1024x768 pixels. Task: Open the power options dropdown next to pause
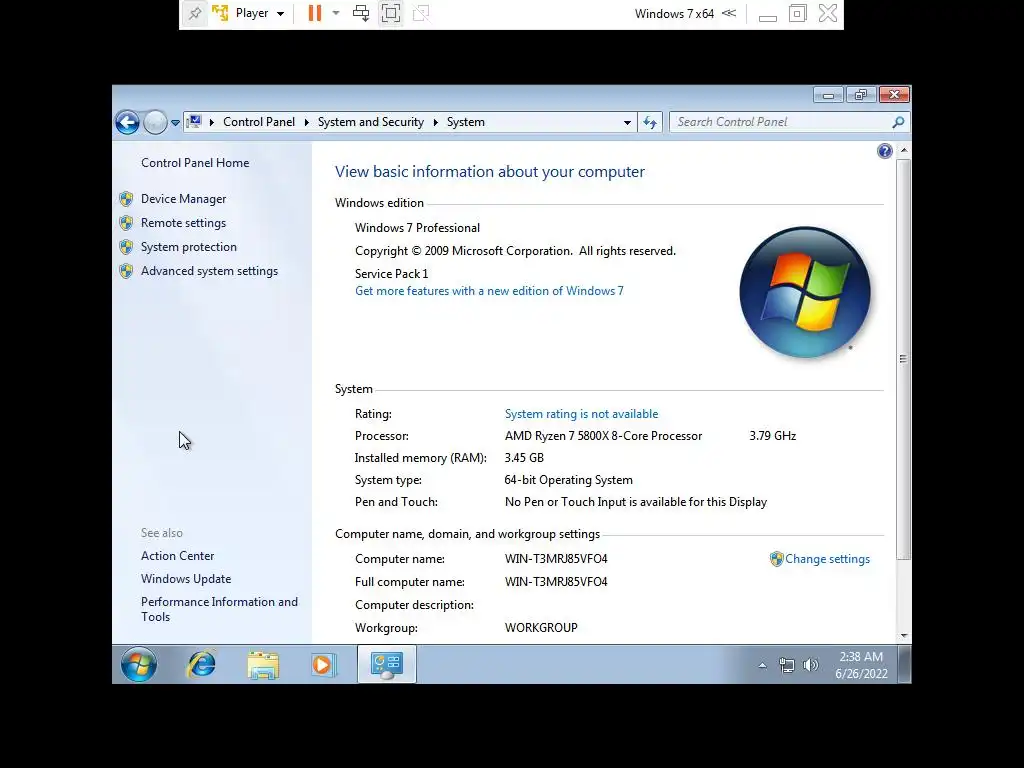pyautogui.click(x=336, y=13)
